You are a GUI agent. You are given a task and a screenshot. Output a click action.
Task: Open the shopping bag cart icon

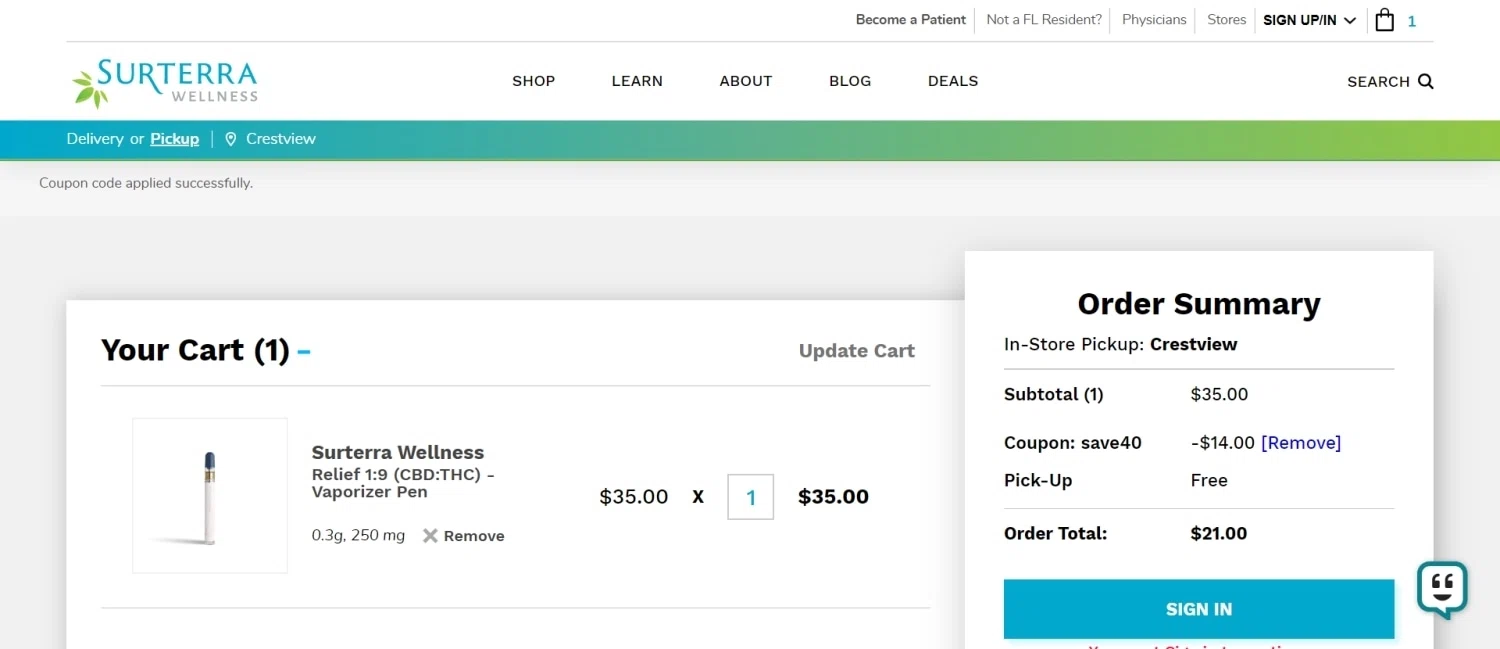(x=1385, y=20)
